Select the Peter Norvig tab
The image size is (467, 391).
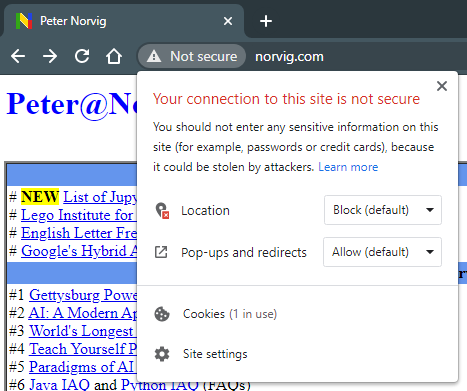pos(124,21)
